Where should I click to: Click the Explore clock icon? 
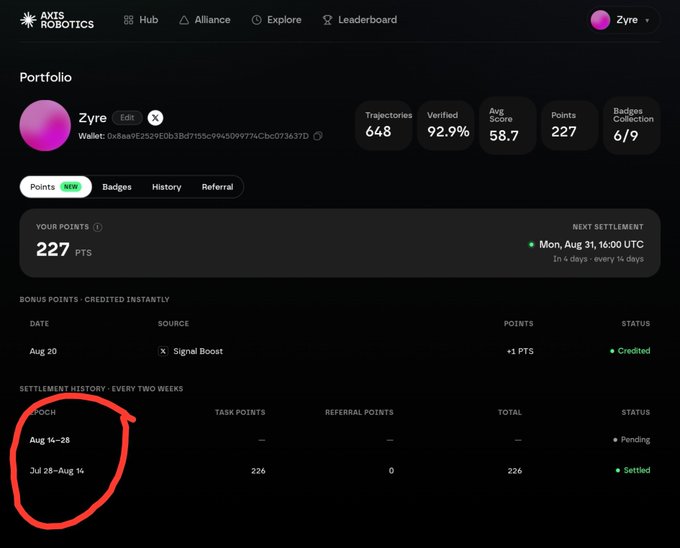(x=257, y=20)
